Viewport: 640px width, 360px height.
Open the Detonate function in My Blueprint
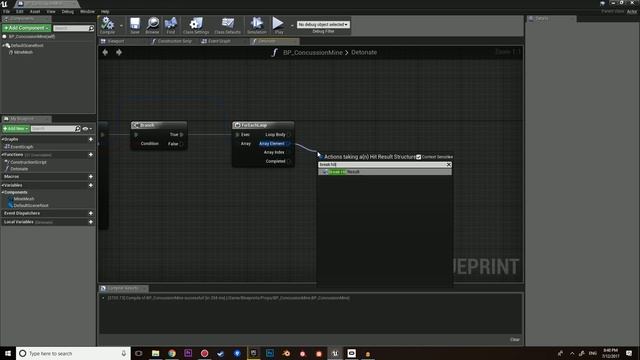pos(19,169)
